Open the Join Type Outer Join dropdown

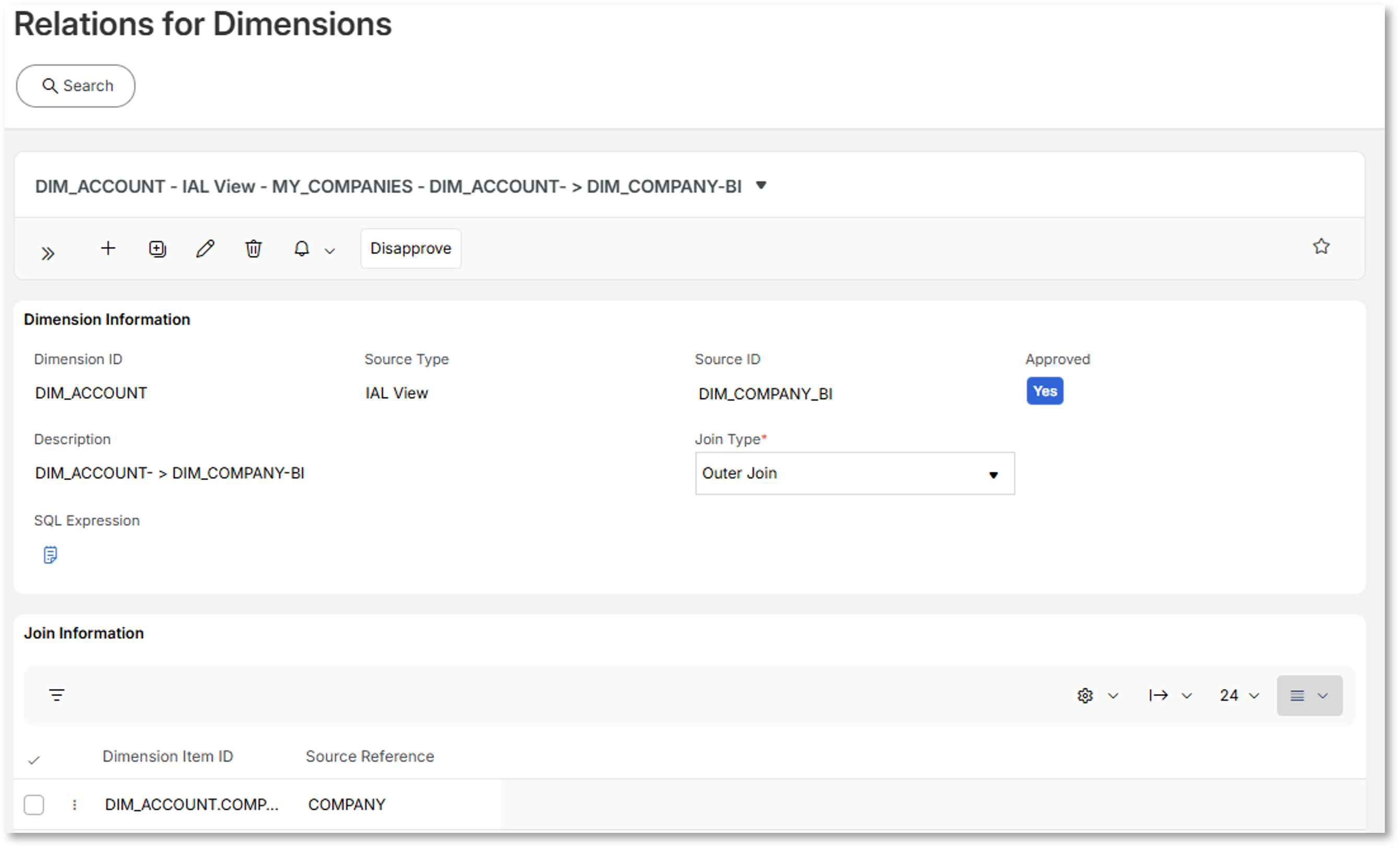point(855,473)
